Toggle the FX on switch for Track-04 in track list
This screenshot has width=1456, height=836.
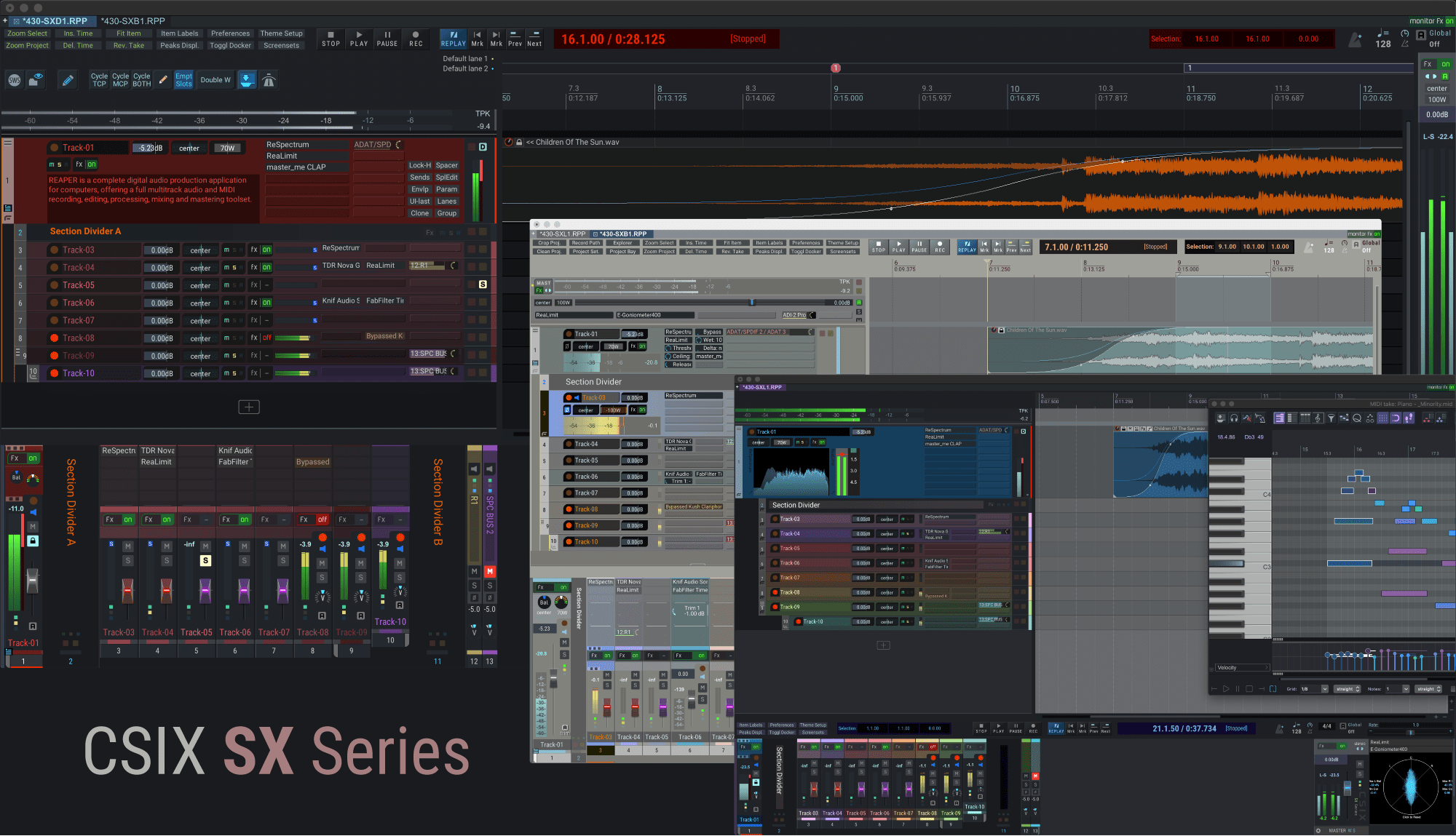pyautogui.click(x=266, y=268)
